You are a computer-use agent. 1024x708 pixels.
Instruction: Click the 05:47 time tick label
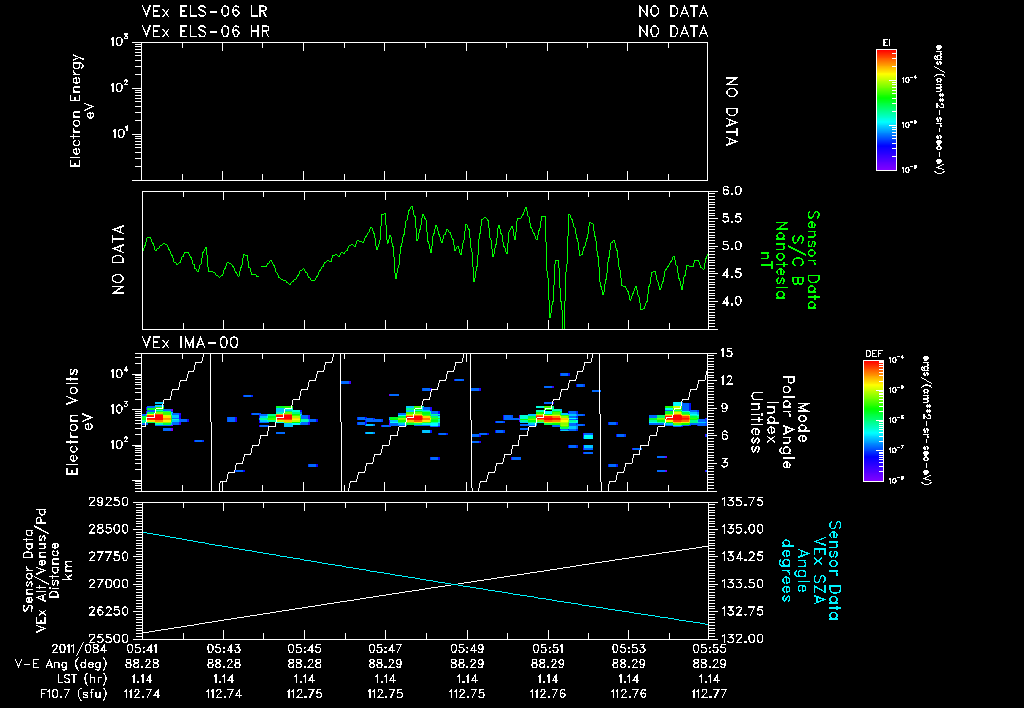pos(385,650)
